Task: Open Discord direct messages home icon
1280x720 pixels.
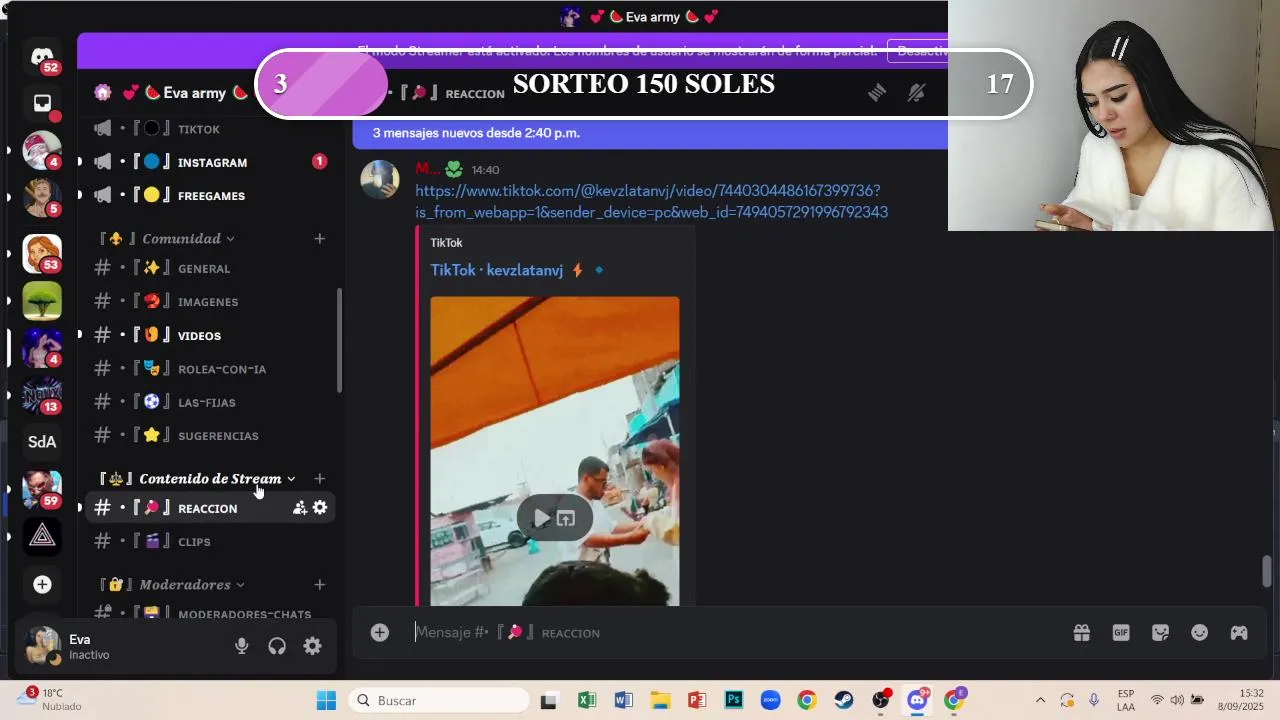Action: tap(42, 57)
